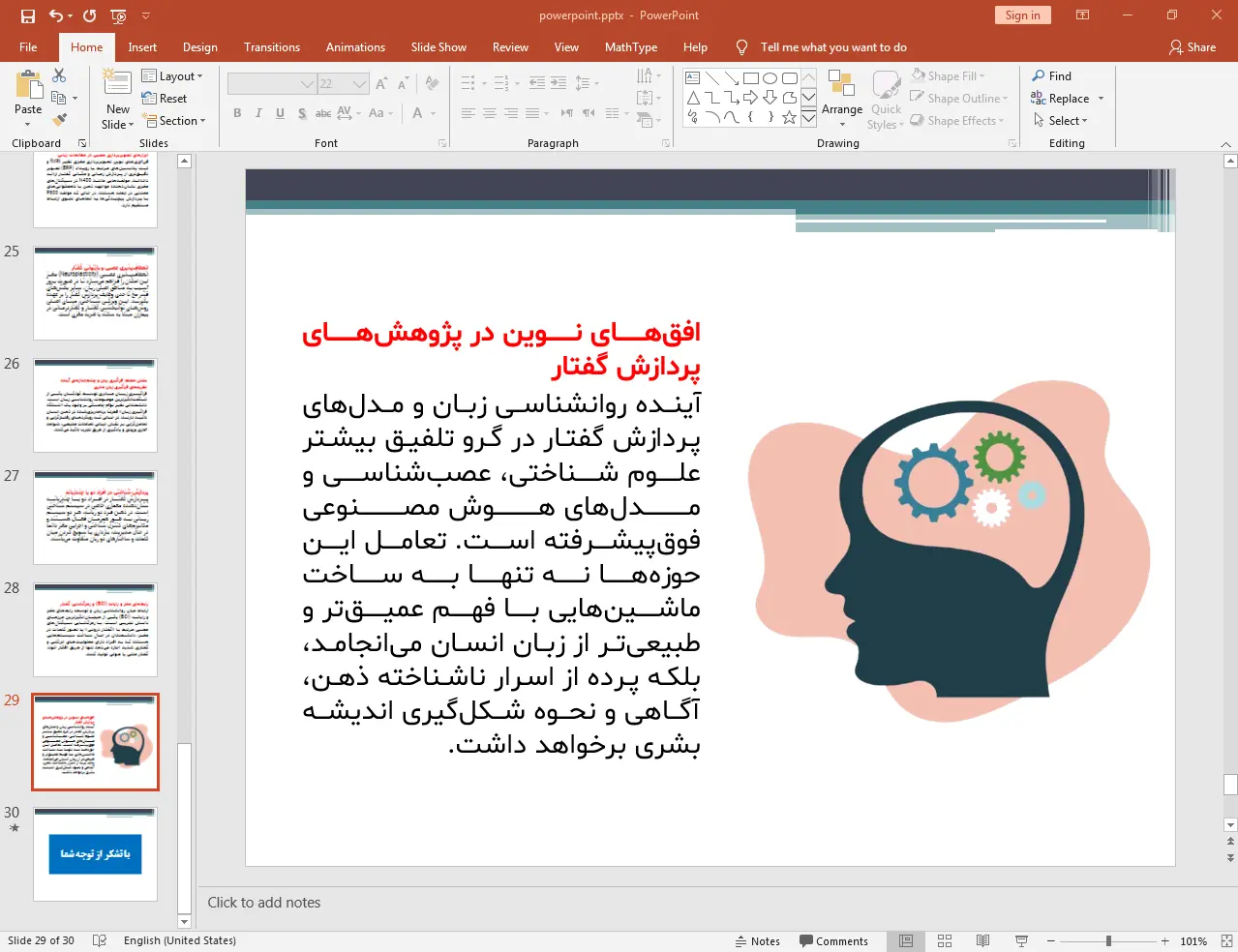The image size is (1238, 952).
Task: Click the Find magnifier button
Action: (1051, 75)
